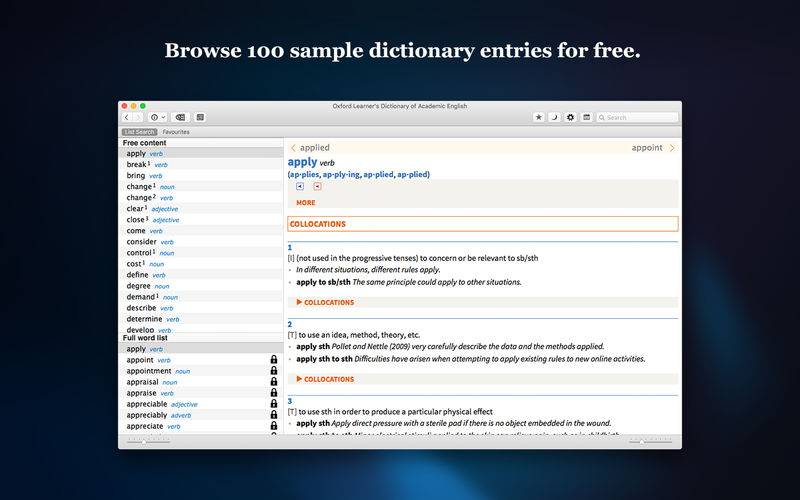This screenshot has height=500, width=800.
Task: Click the lock icon beside appreciate
Action: coord(274,426)
